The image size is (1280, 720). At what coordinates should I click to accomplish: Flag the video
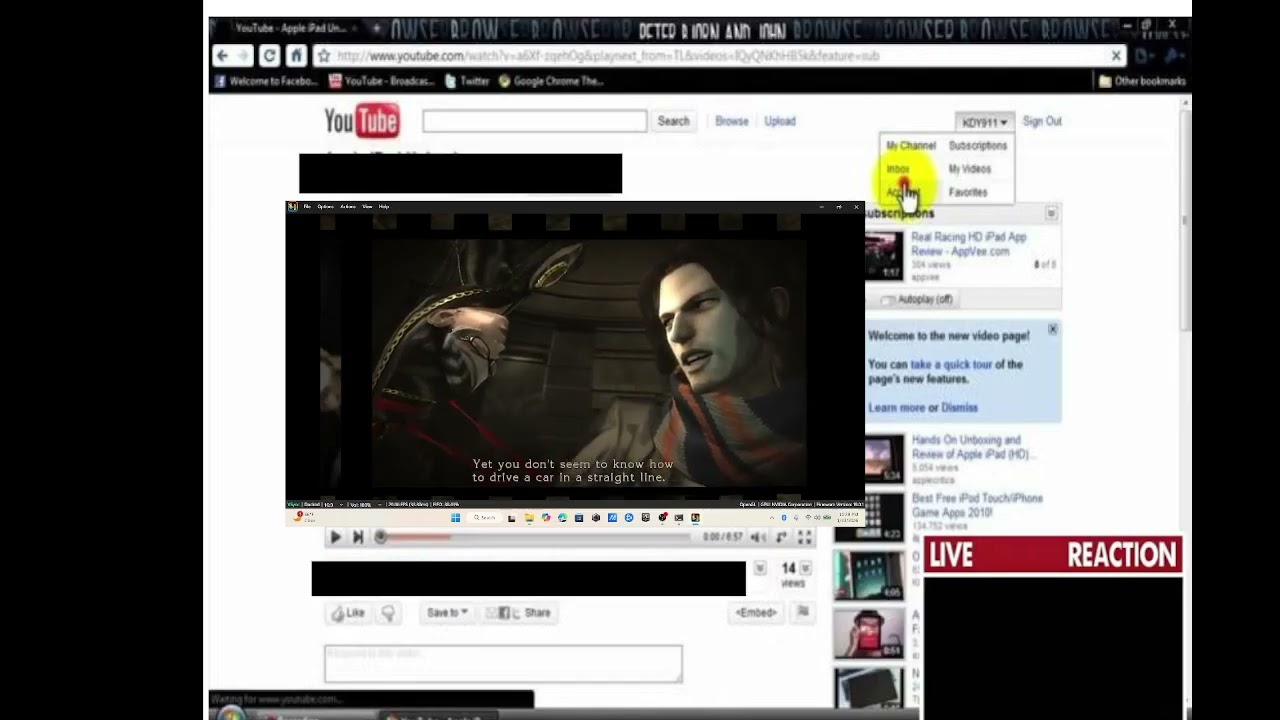[x=803, y=613]
